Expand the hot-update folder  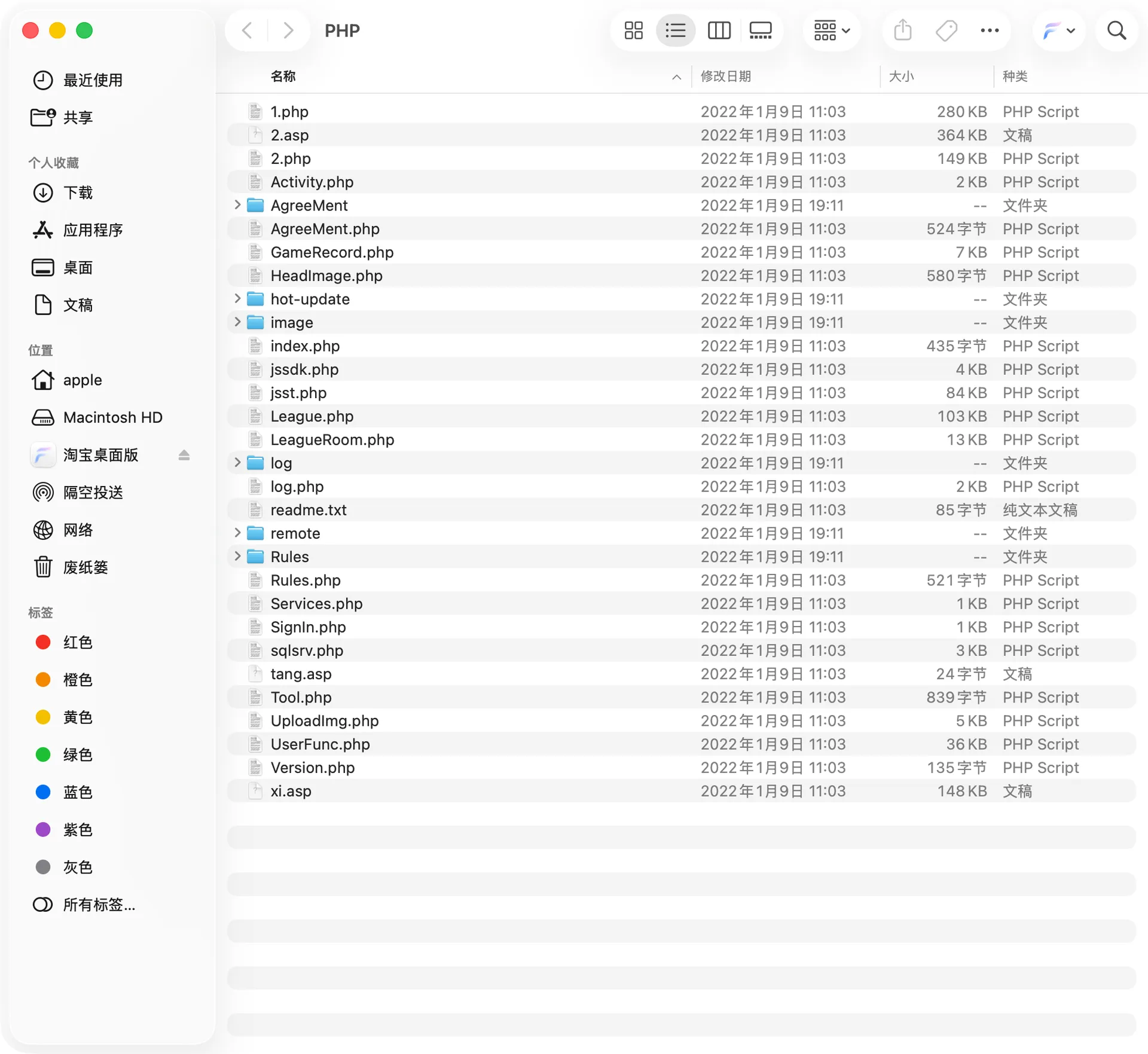[x=237, y=298]
